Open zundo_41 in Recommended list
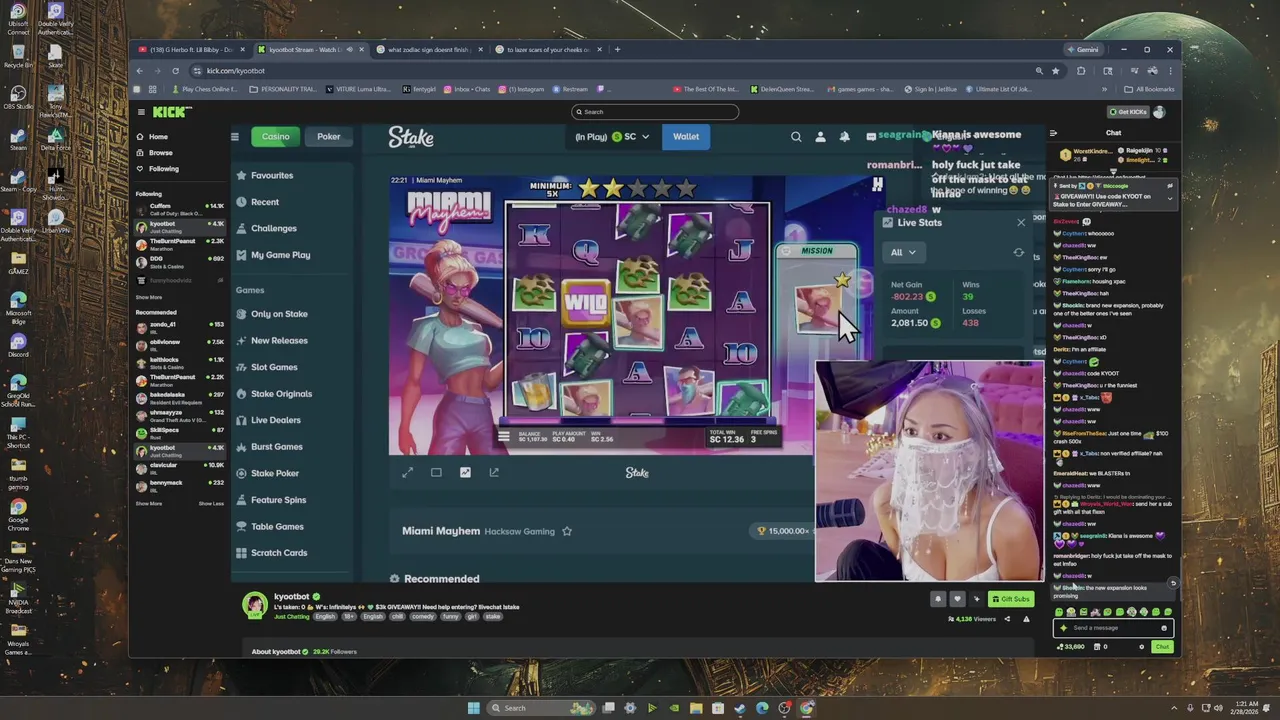 [180, 327]
